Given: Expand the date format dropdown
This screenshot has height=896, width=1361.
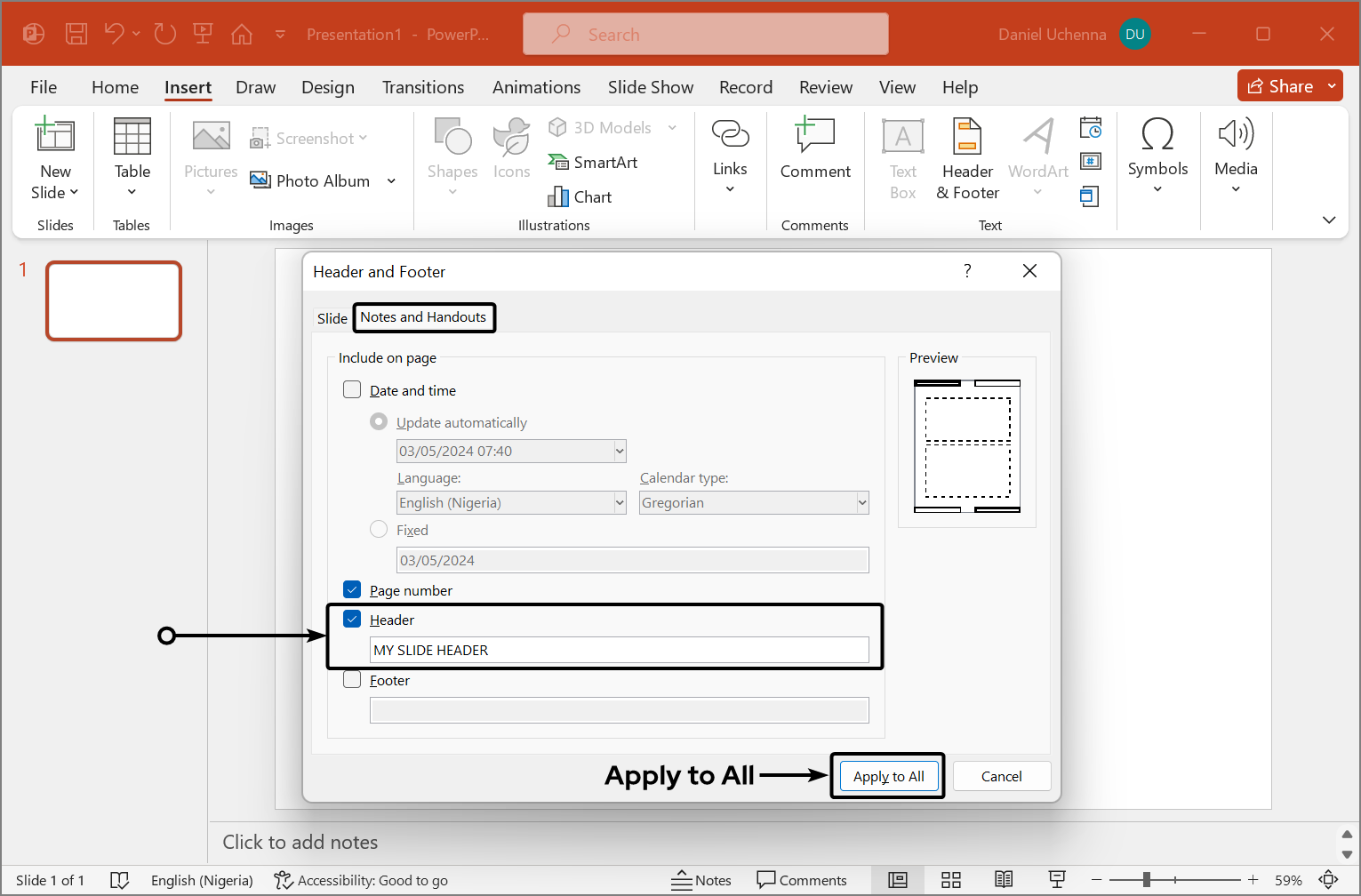Looking at the screenshot, I should pos(620,452).
